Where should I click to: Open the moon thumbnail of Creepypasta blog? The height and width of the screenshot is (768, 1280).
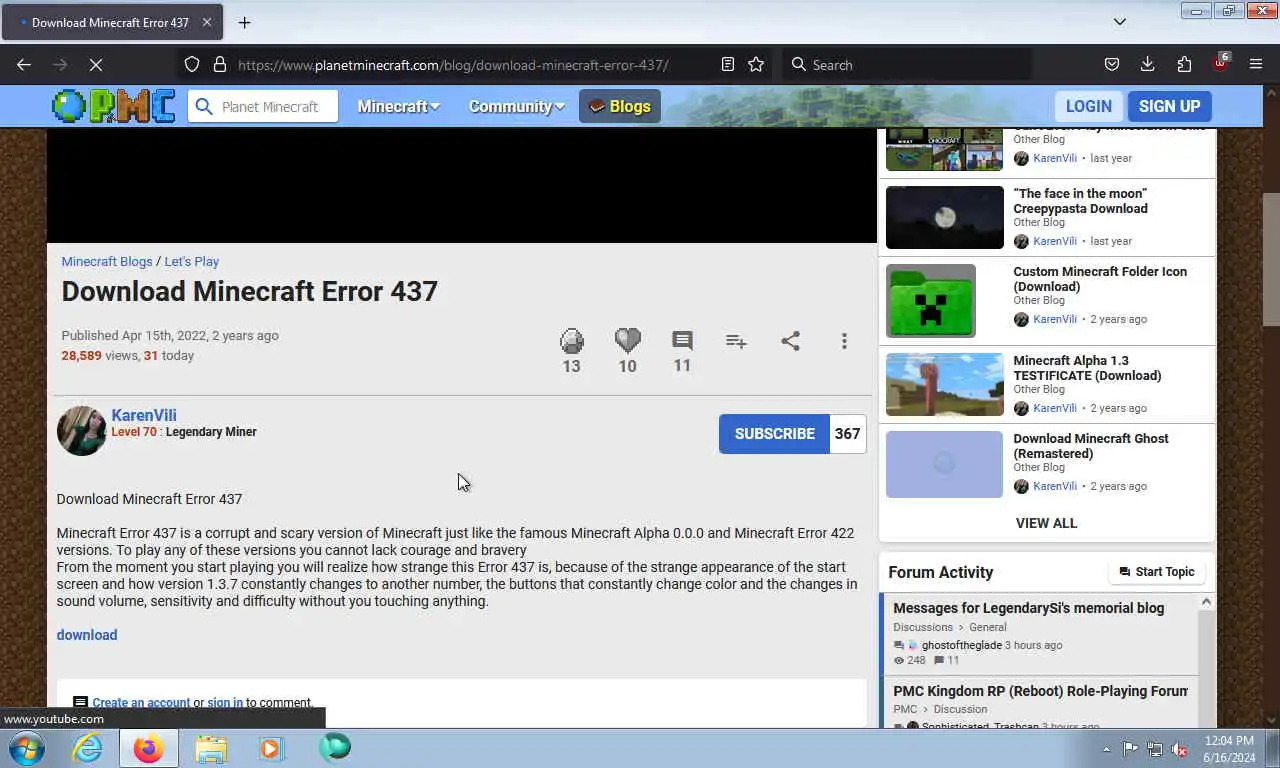[x=944, y=217]
